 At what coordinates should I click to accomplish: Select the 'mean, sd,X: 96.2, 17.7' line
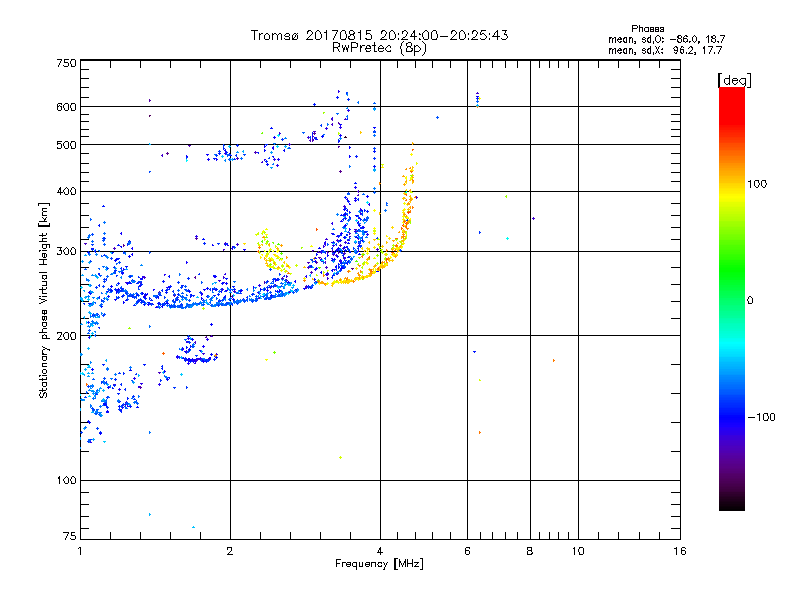(x=665, y=50)
